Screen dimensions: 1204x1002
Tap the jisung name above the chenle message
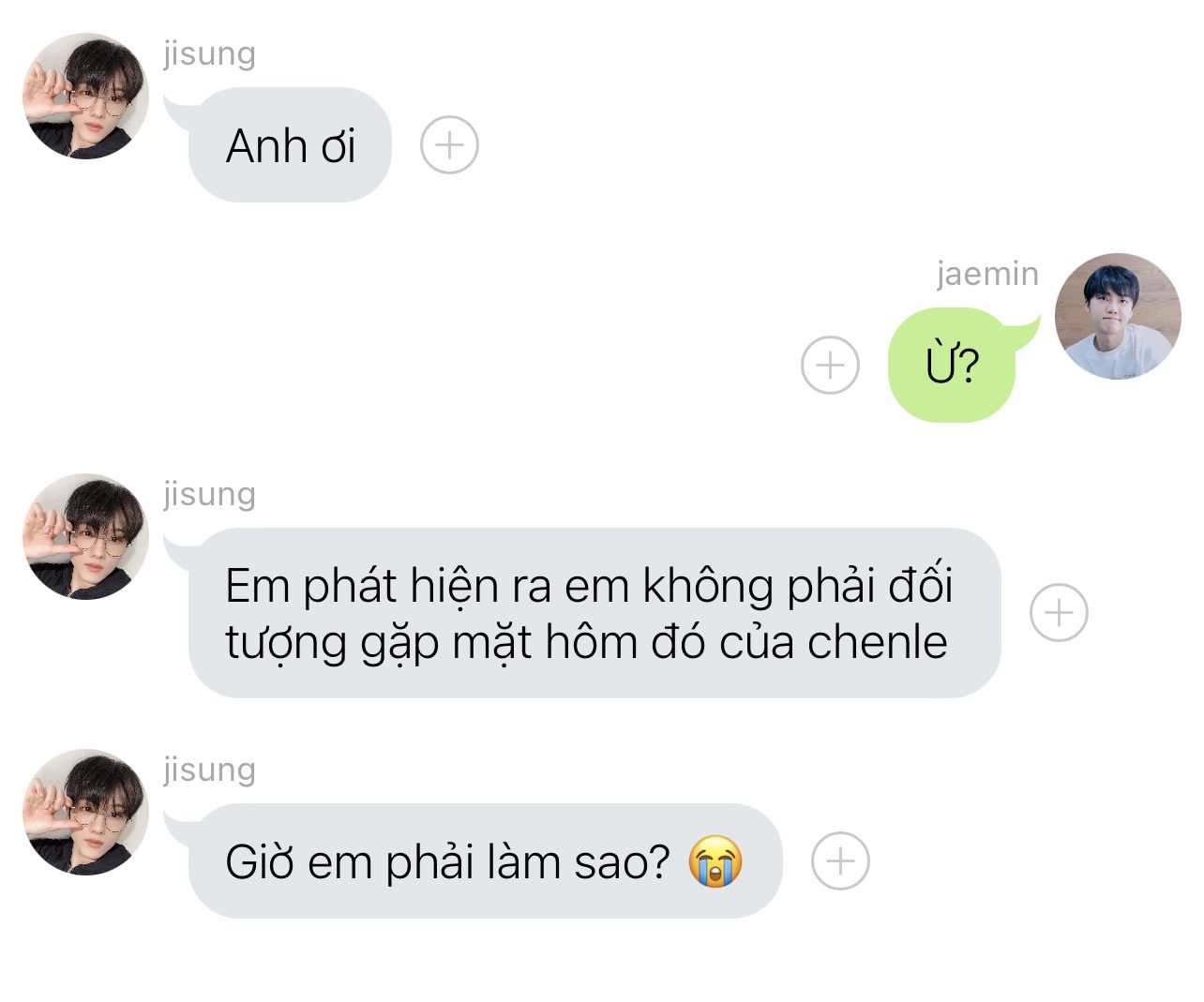(209, 493)
